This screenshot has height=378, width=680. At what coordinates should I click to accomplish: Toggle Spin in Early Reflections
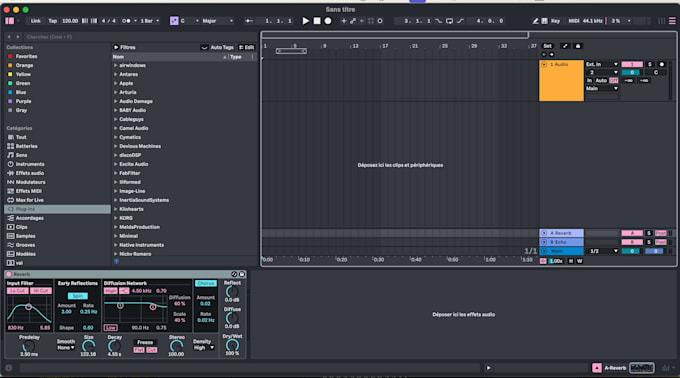tap(78, 296)
